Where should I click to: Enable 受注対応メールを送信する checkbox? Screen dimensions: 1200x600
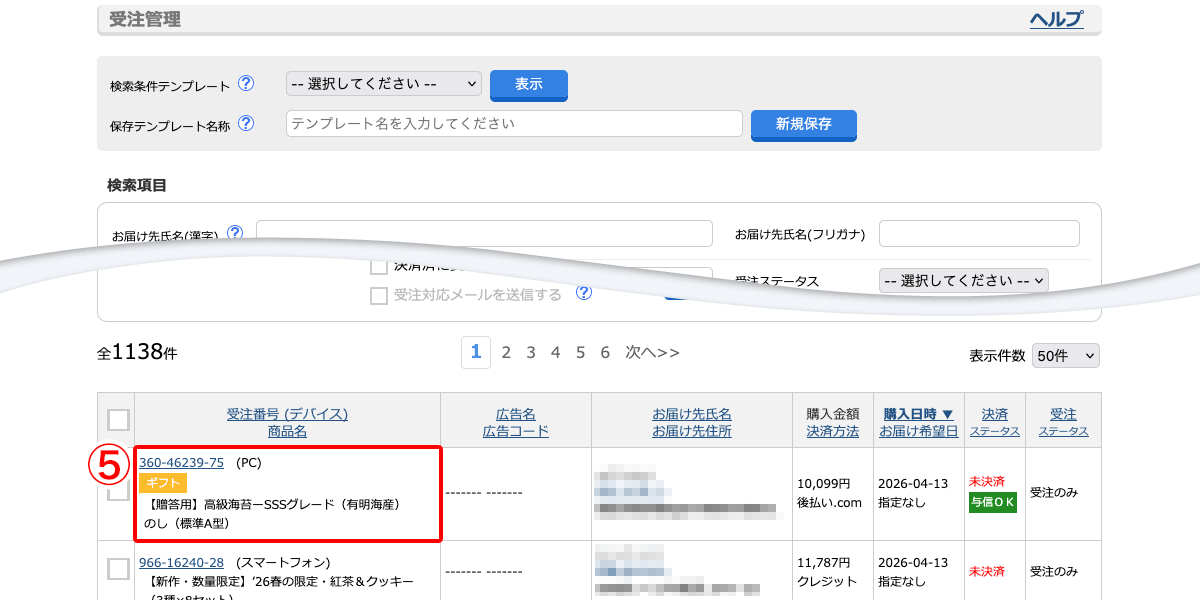coord(379,296)
